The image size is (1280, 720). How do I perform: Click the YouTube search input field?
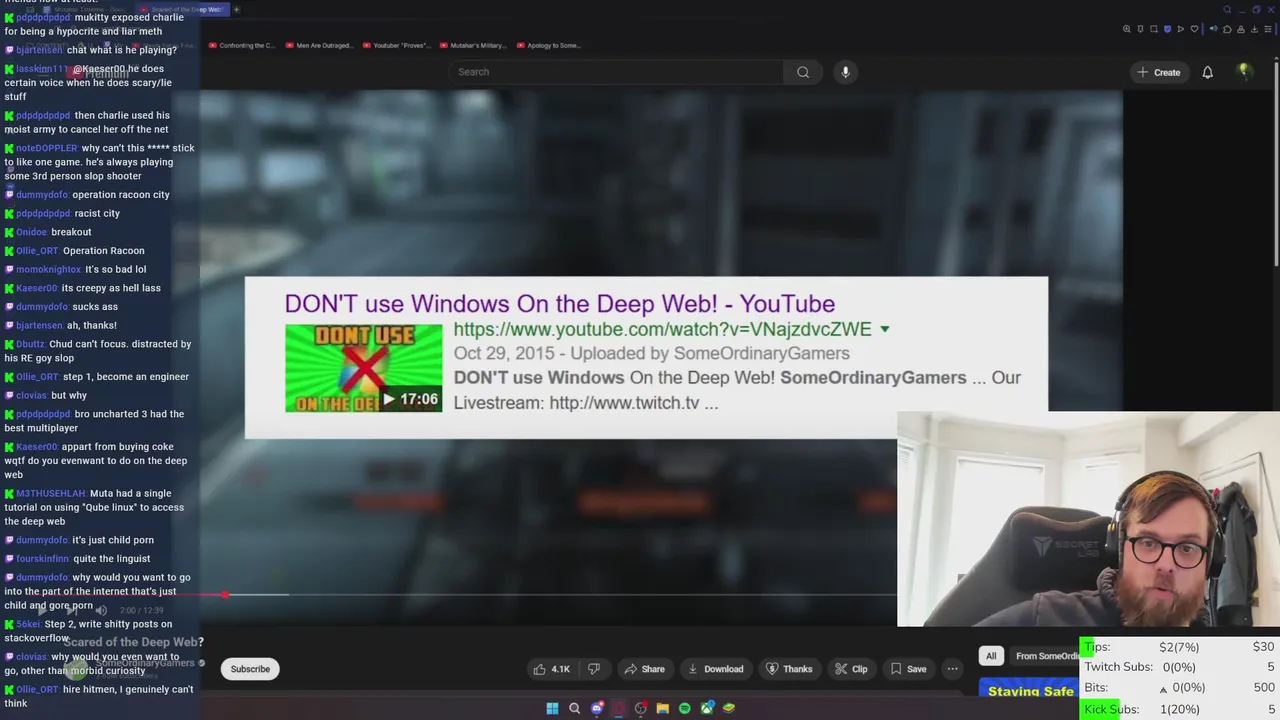615,72
